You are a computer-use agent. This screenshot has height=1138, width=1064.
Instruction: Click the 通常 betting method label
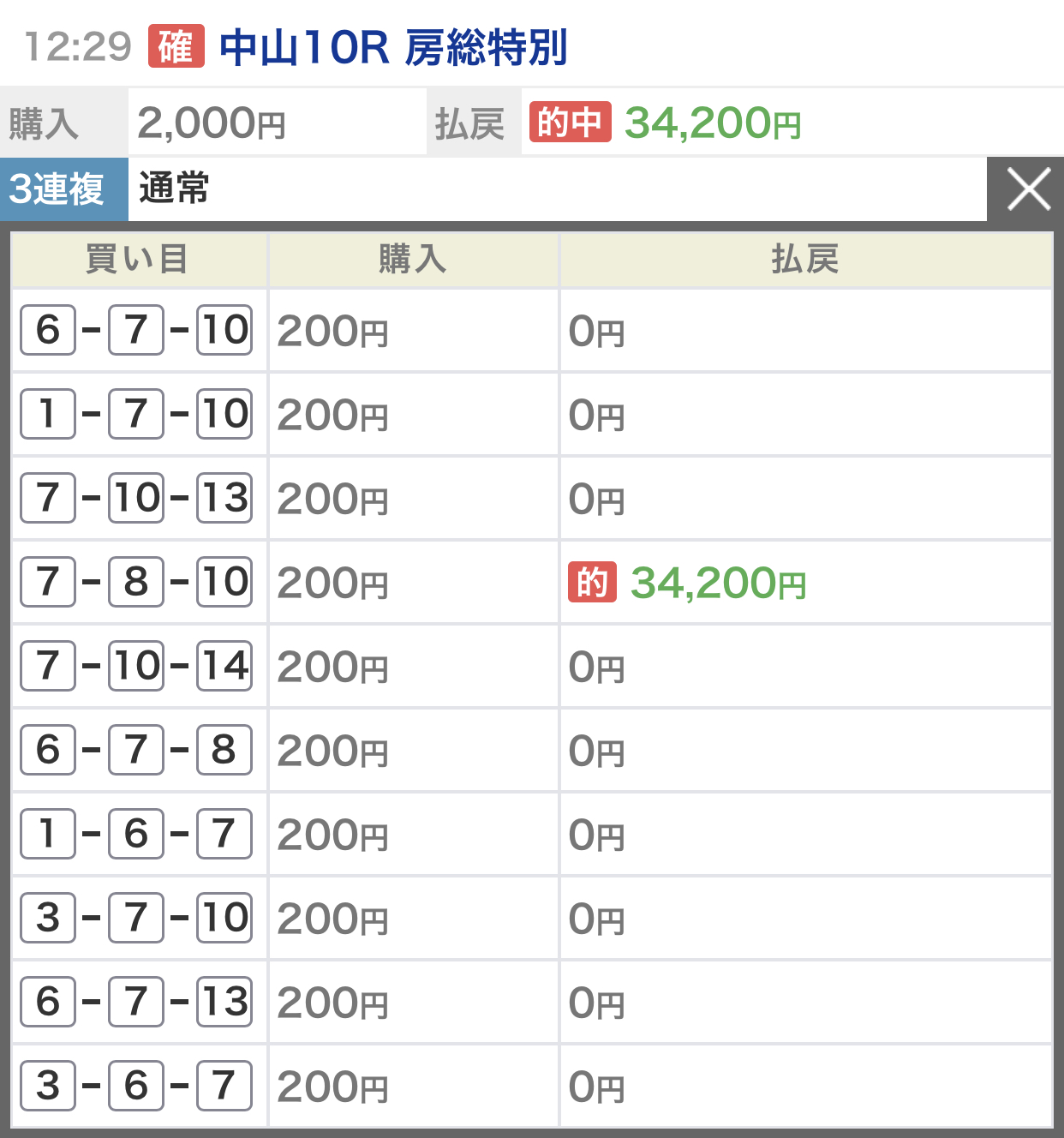[174, 189]
